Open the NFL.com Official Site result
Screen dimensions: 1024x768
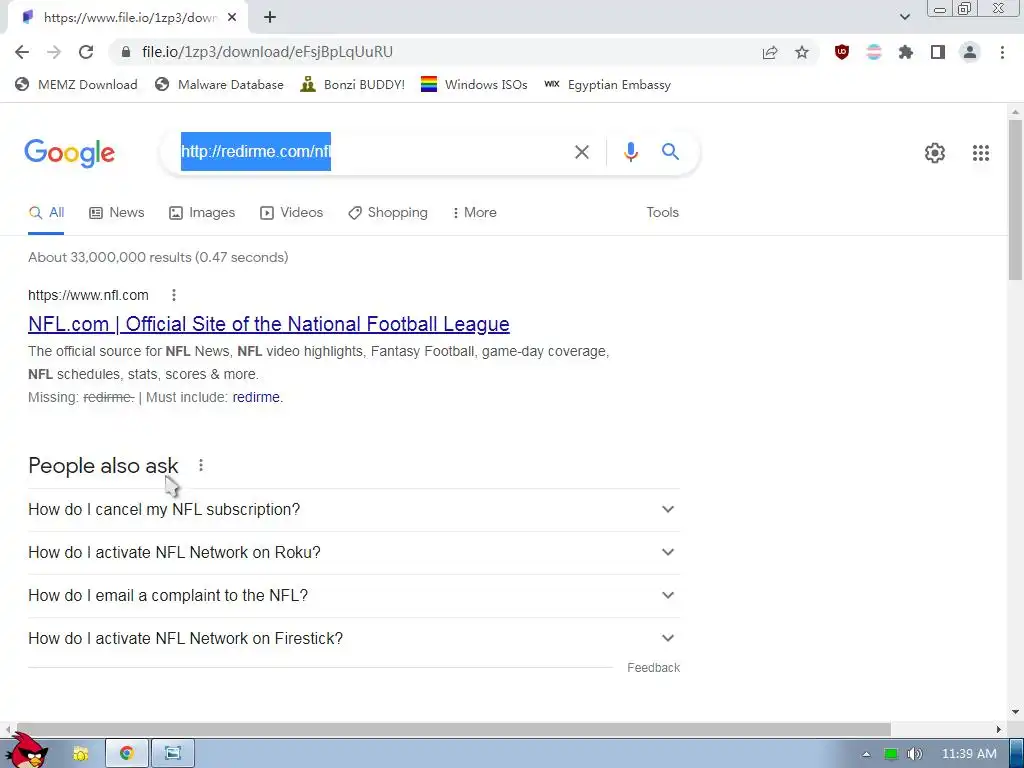pyautogui.click(x=268, y=324)
